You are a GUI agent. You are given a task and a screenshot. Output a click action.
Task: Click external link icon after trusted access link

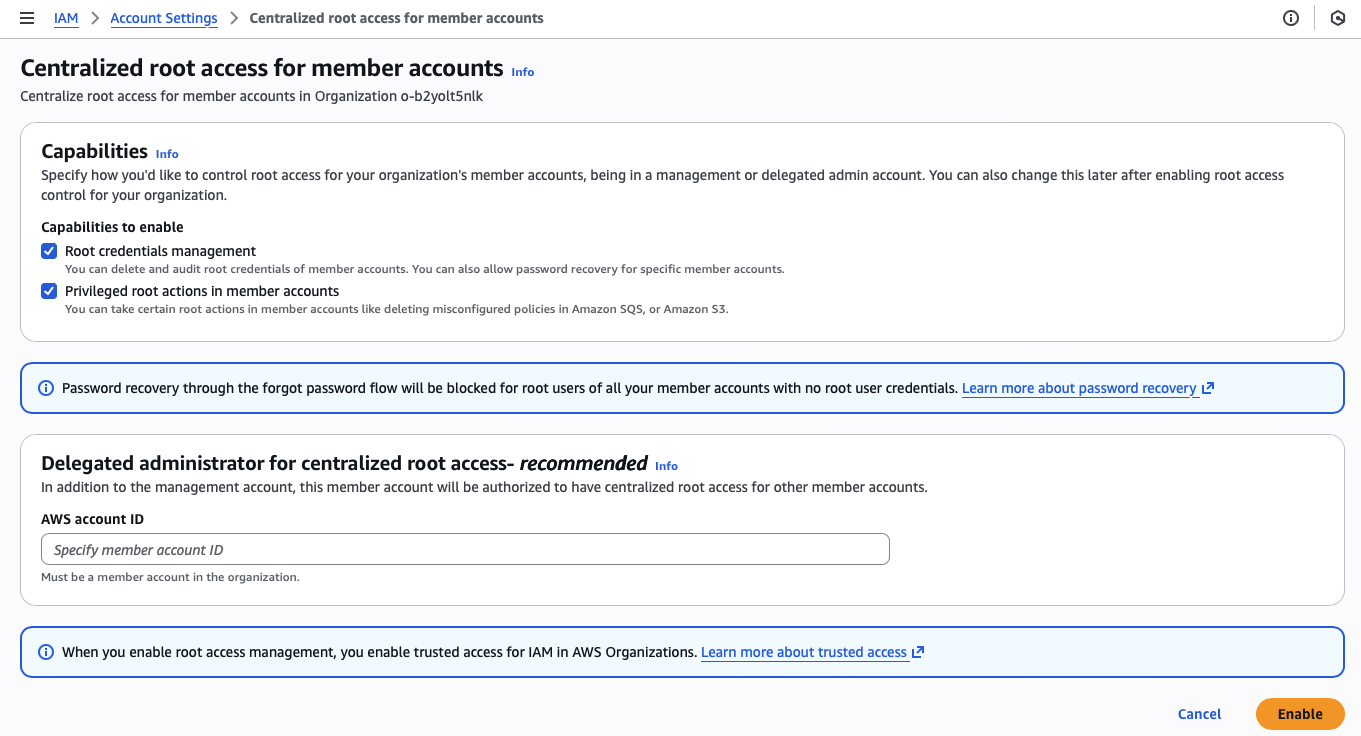[x=918, y=652]
